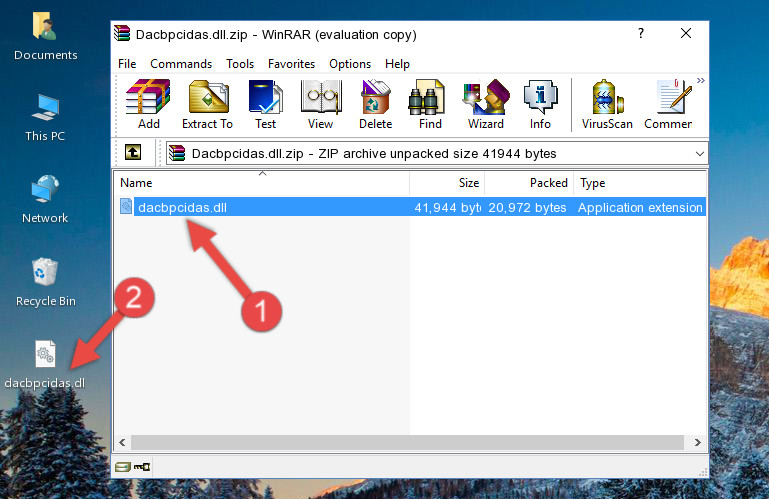Click the WinRAR title bar icon

122,34
